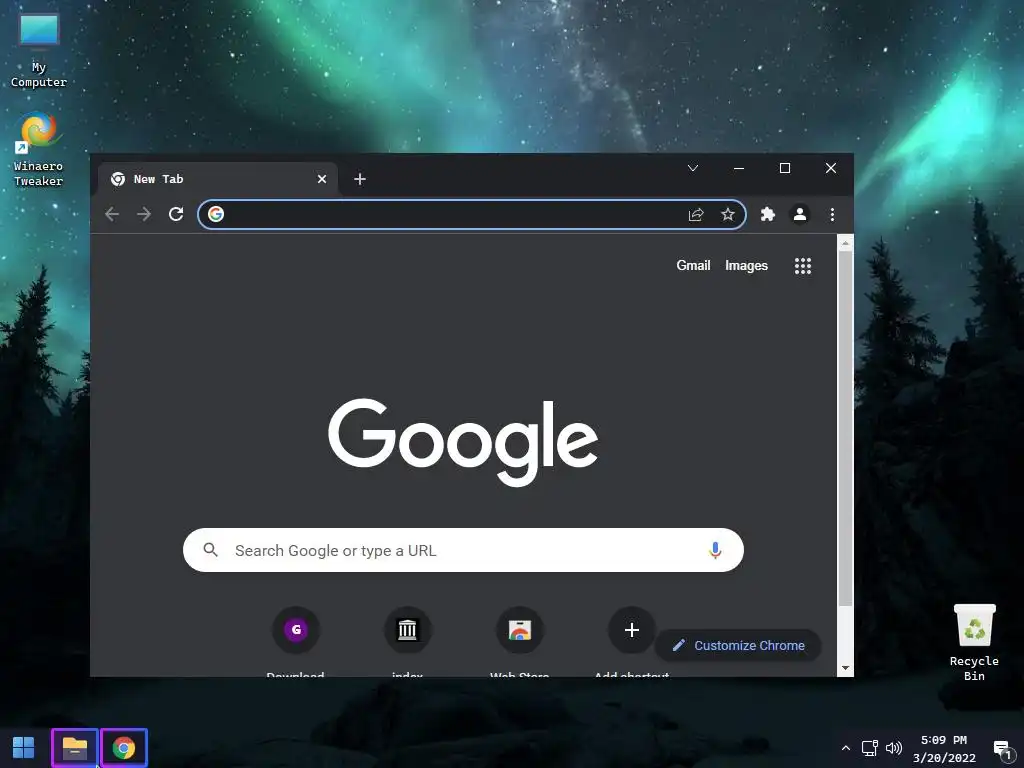Open the Windows Start button
The width and height of the screenshot is (1024, 768).
point(24,748)
